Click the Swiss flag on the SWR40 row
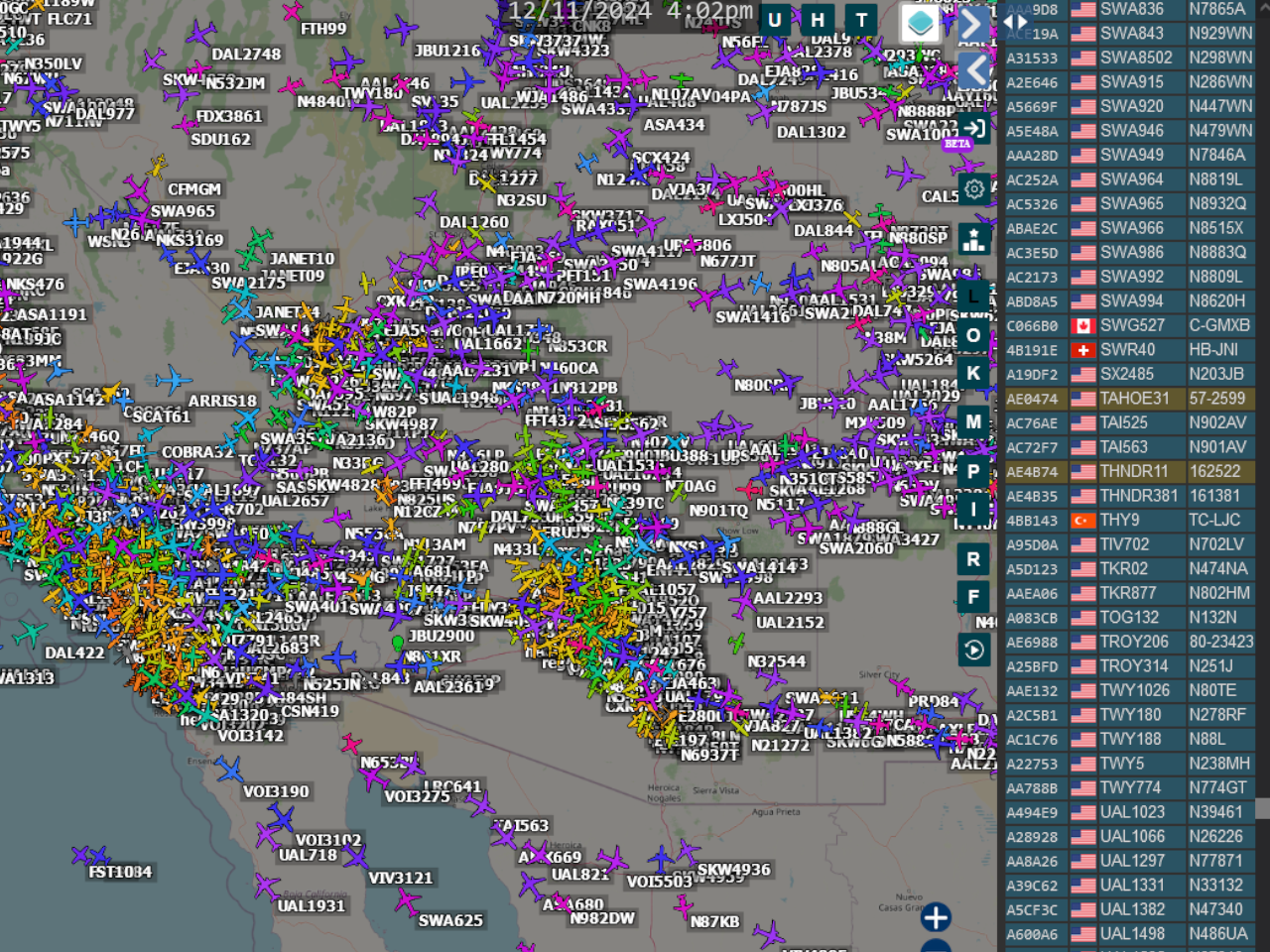The width and height of the screenshot is (1270, 952). click(1082, 350)
